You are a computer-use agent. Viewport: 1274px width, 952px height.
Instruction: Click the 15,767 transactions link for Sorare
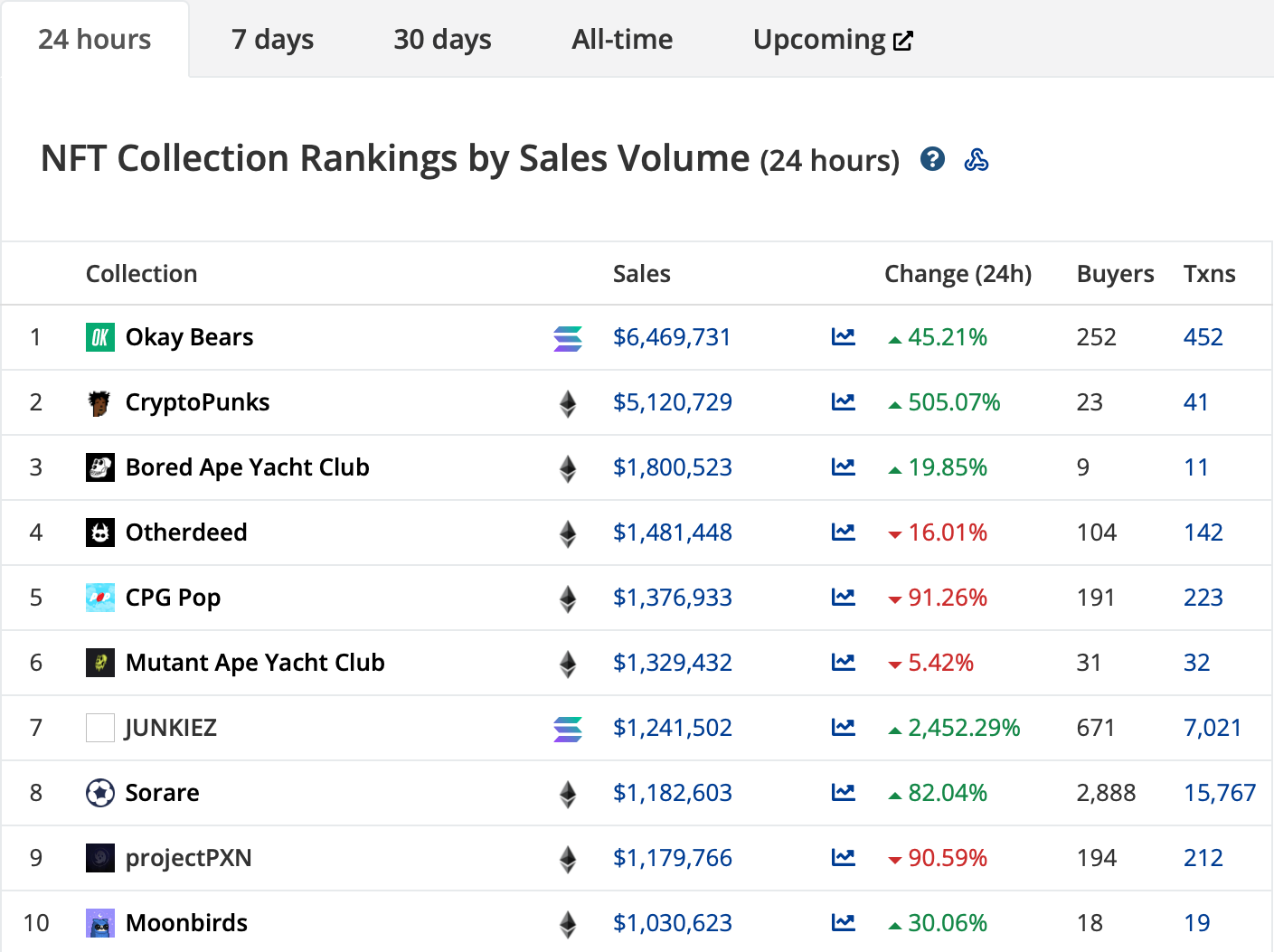pyautogui.click(x=1221, y=793)
